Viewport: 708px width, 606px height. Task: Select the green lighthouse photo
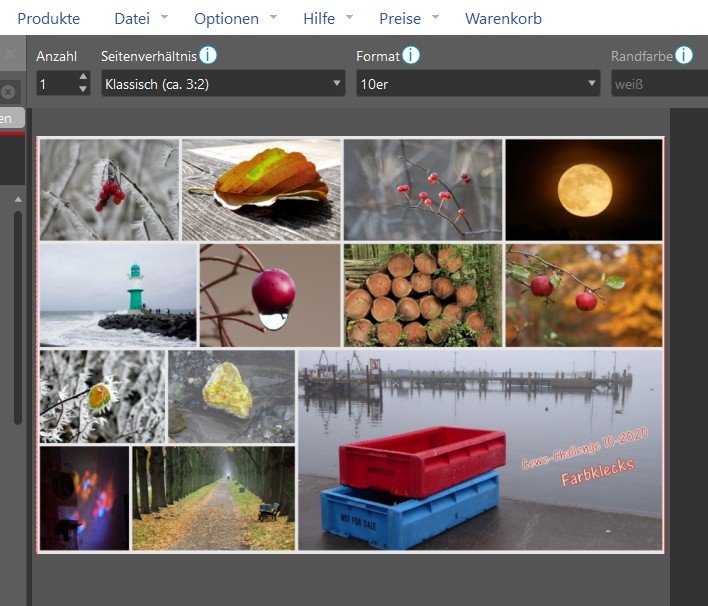tap(118, 295)
